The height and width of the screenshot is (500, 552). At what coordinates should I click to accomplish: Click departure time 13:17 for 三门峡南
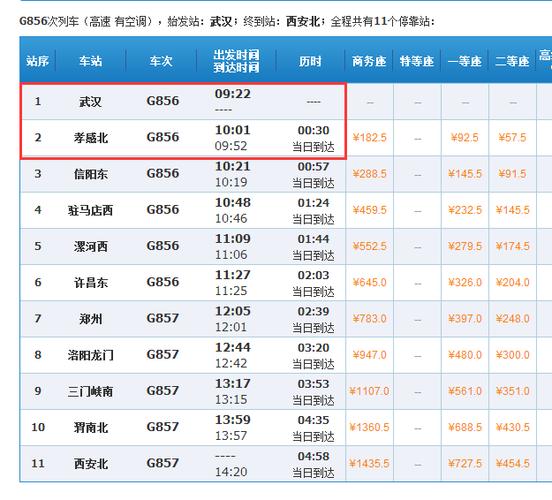coord(233,383)
